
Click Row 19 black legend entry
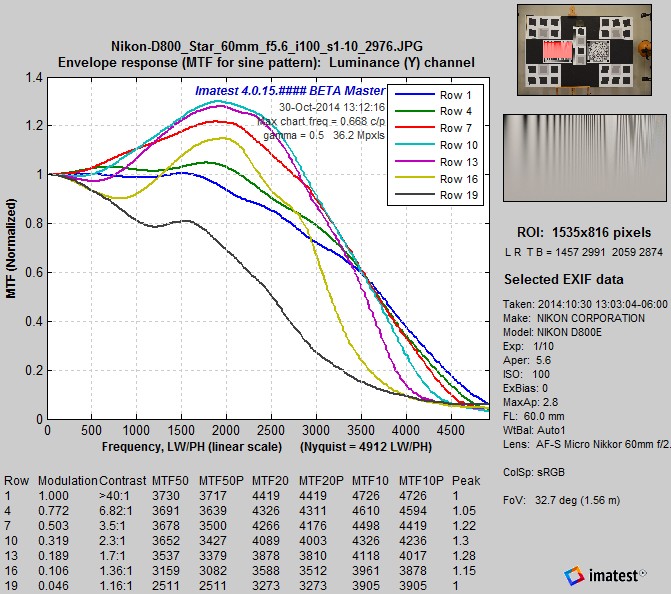(436, 195)
